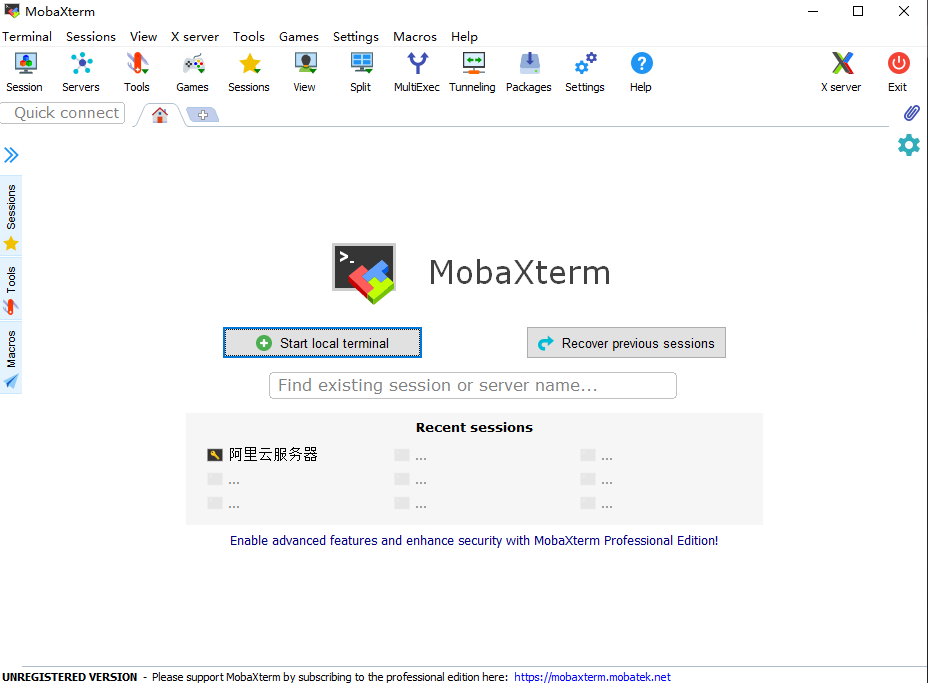Open the teal gear options icon

pyautogui.click(x=908, y=145)
